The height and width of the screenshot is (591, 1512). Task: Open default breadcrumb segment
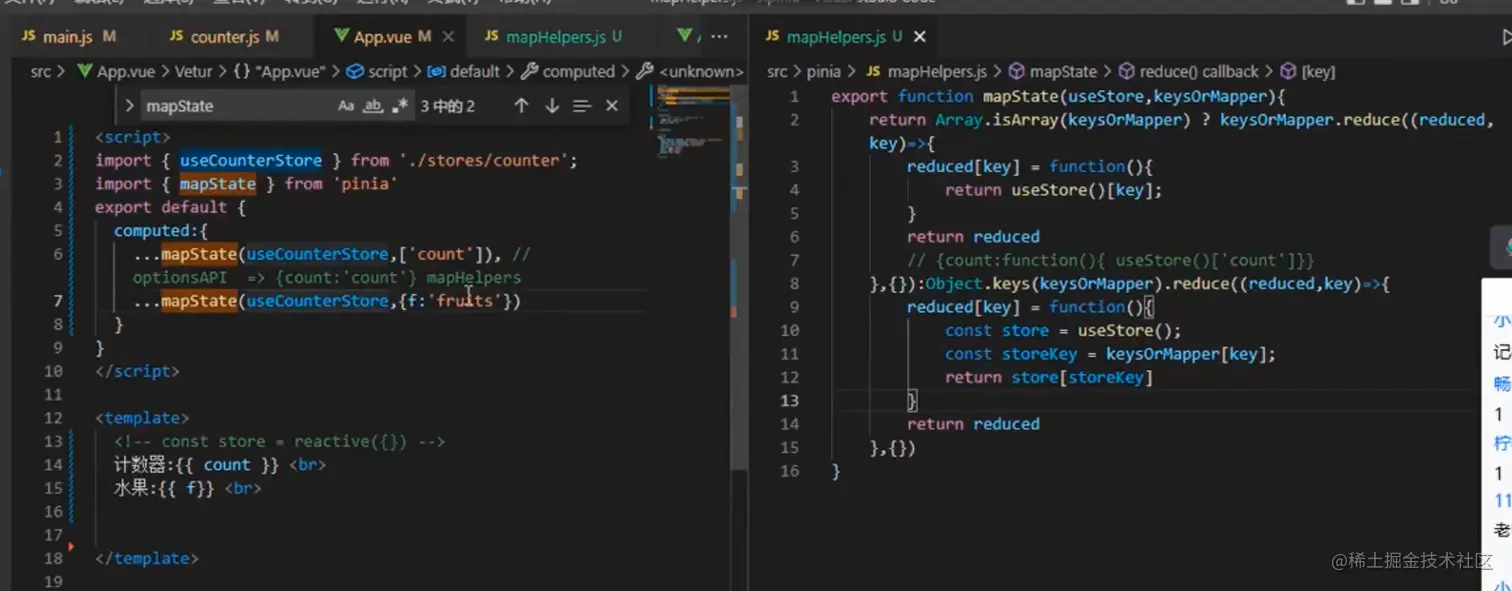(464, 72)
